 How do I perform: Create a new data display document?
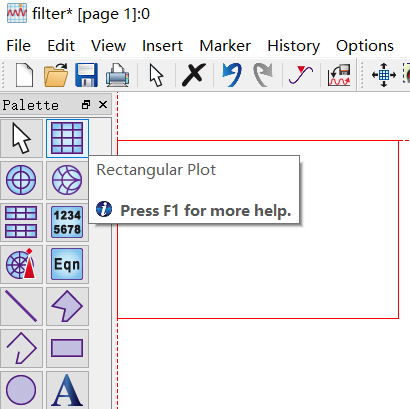[24, 75]
